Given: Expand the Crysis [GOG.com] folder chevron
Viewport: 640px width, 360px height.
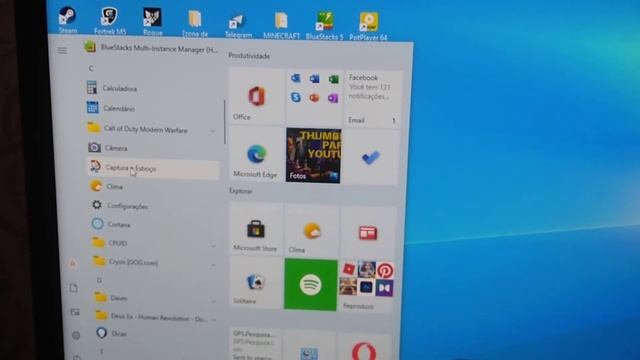Looking at the screenshot, I should point(213,265).
